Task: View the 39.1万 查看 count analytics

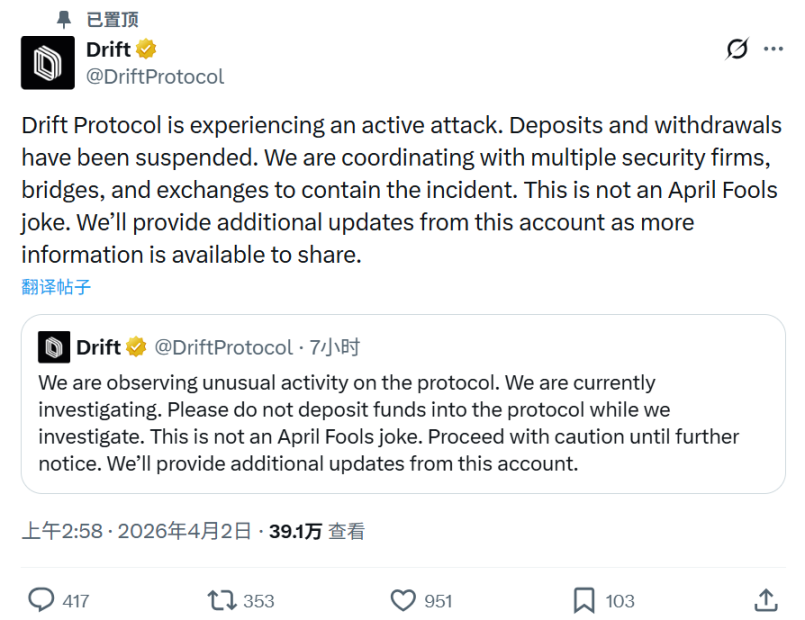Action: [317, 532]
